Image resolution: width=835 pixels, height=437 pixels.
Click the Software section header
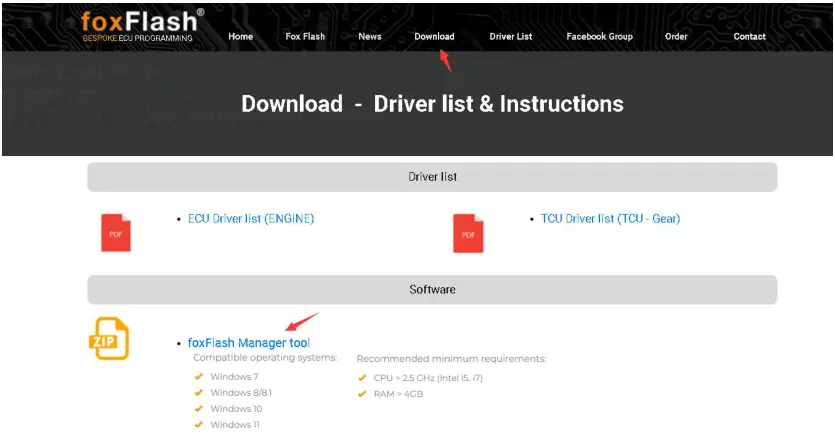(x=432, y=290)
